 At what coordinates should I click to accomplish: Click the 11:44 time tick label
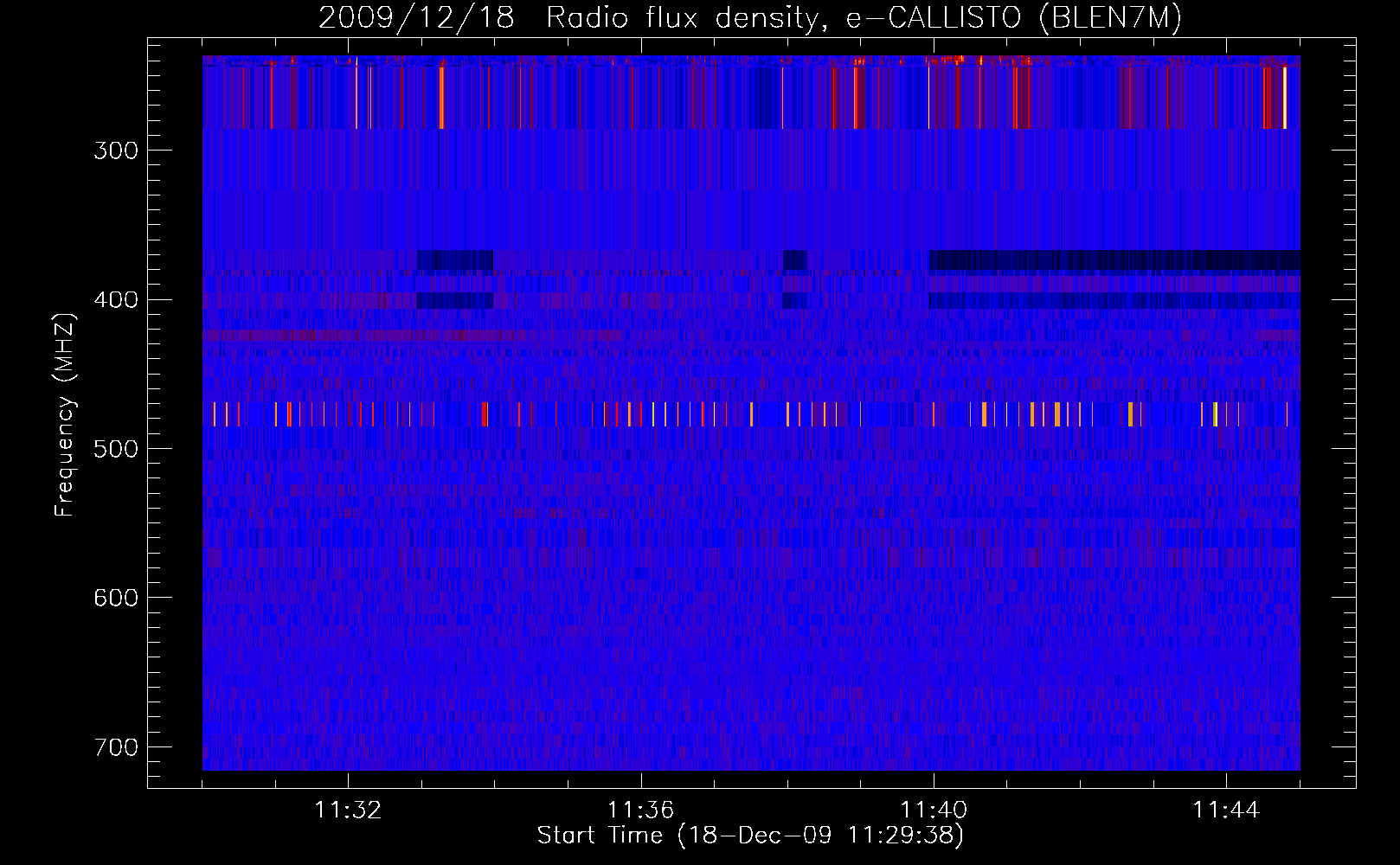[1226, 811]
